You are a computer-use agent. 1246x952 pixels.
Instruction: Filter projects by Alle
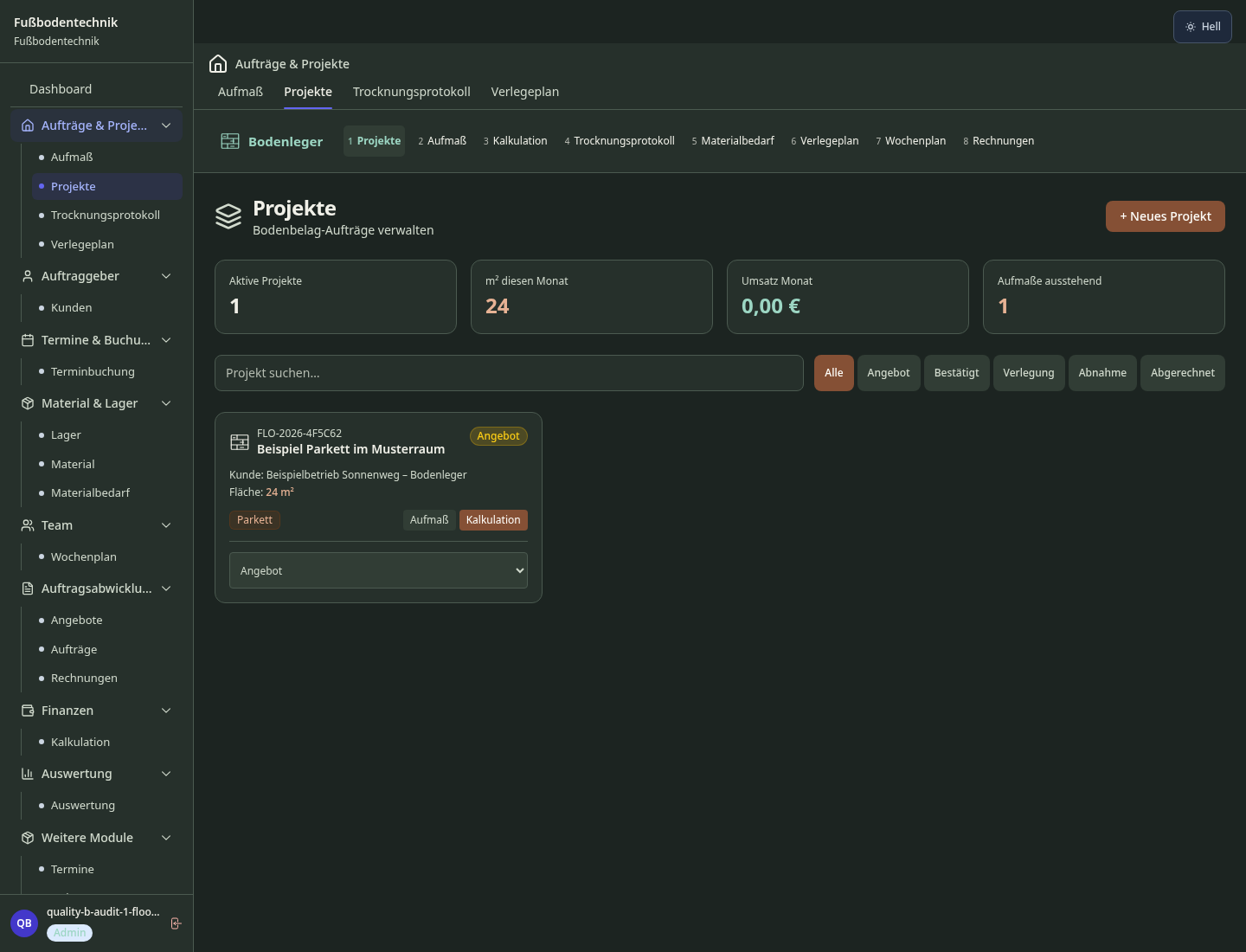834,373
